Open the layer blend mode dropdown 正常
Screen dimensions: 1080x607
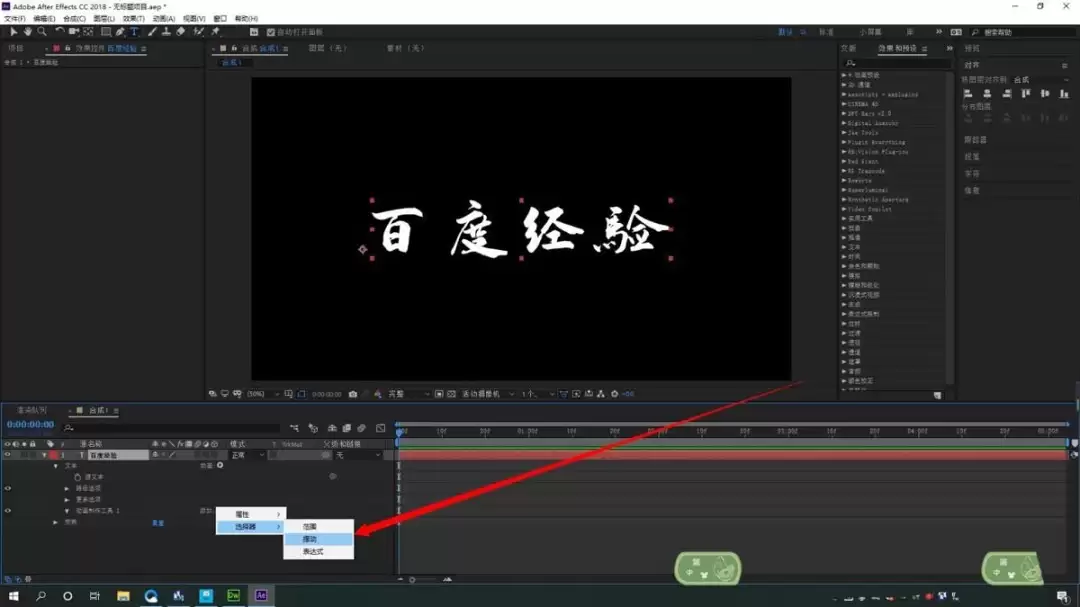(247, 455)
